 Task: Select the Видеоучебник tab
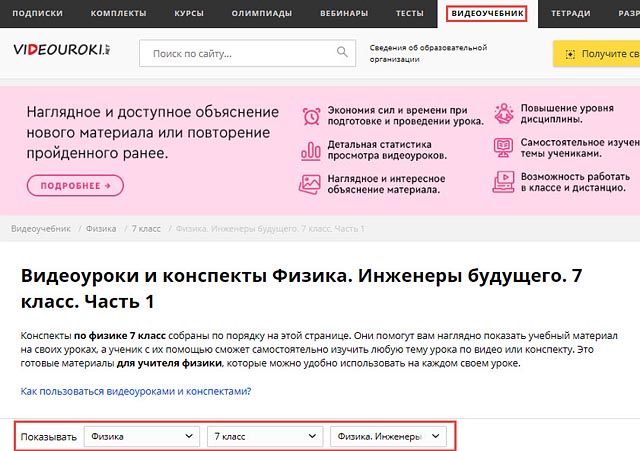pyautogui.click(x=487, y=13)
